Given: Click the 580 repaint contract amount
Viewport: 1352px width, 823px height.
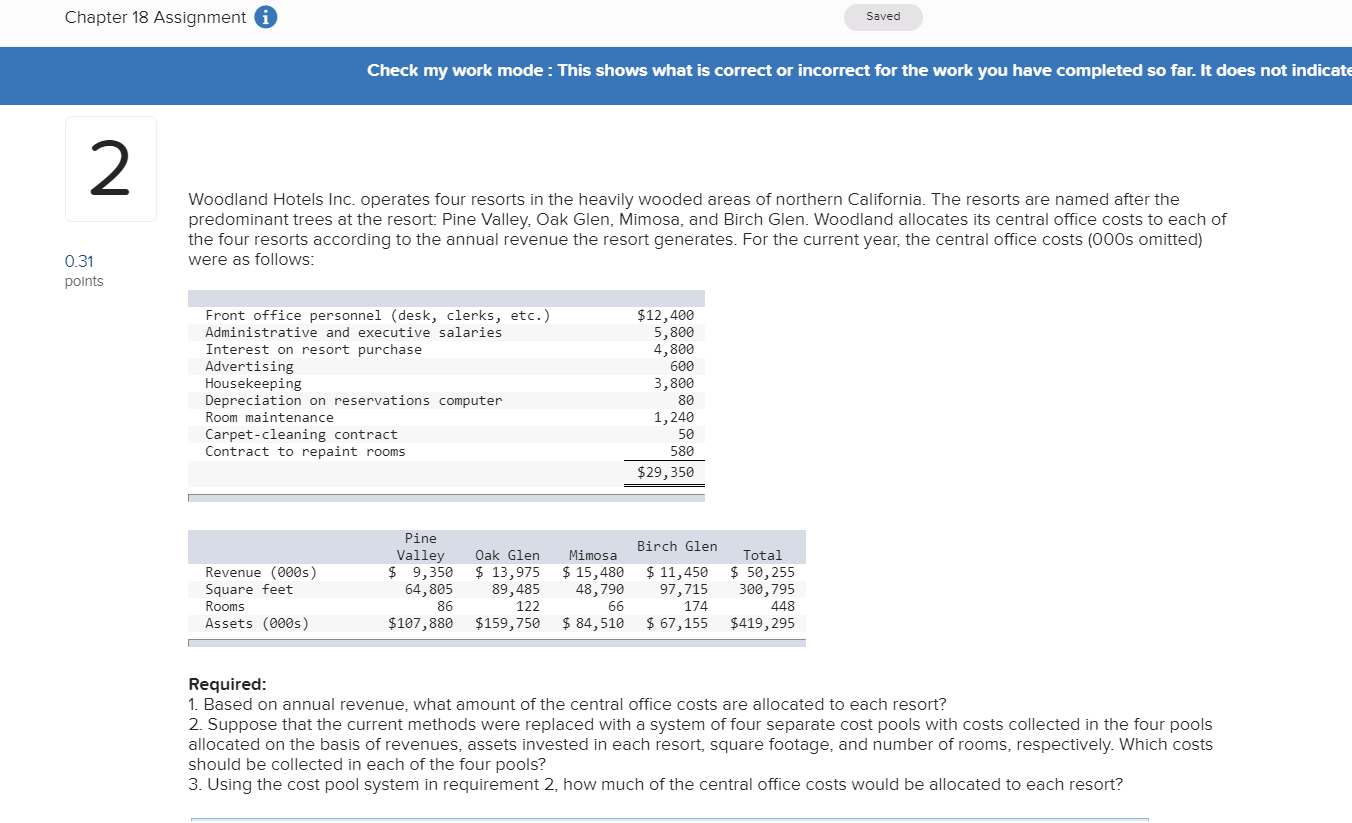Looking at the screenshot, I should (x=682, y=451).
